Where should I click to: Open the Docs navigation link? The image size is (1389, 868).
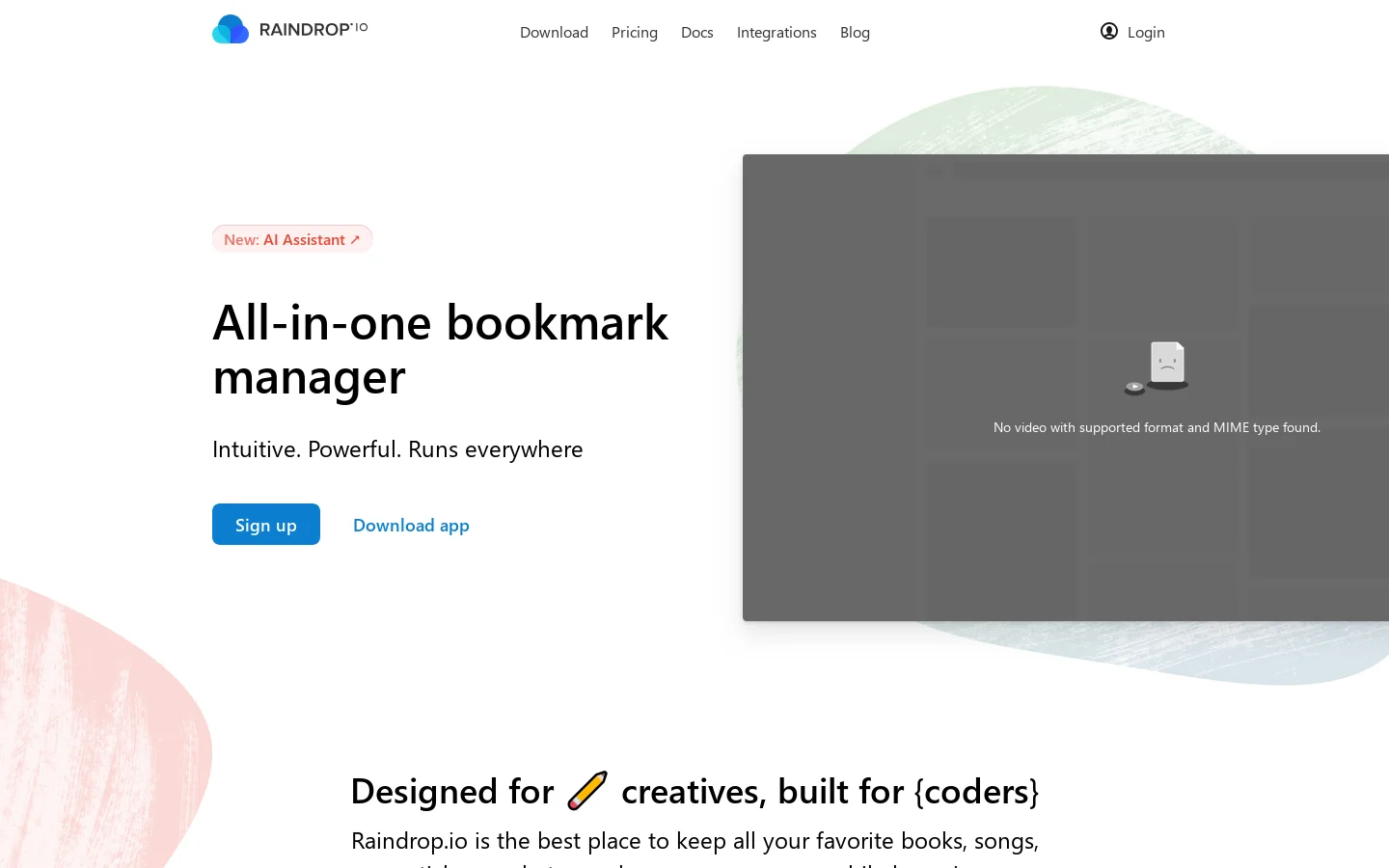coord(697,32)
